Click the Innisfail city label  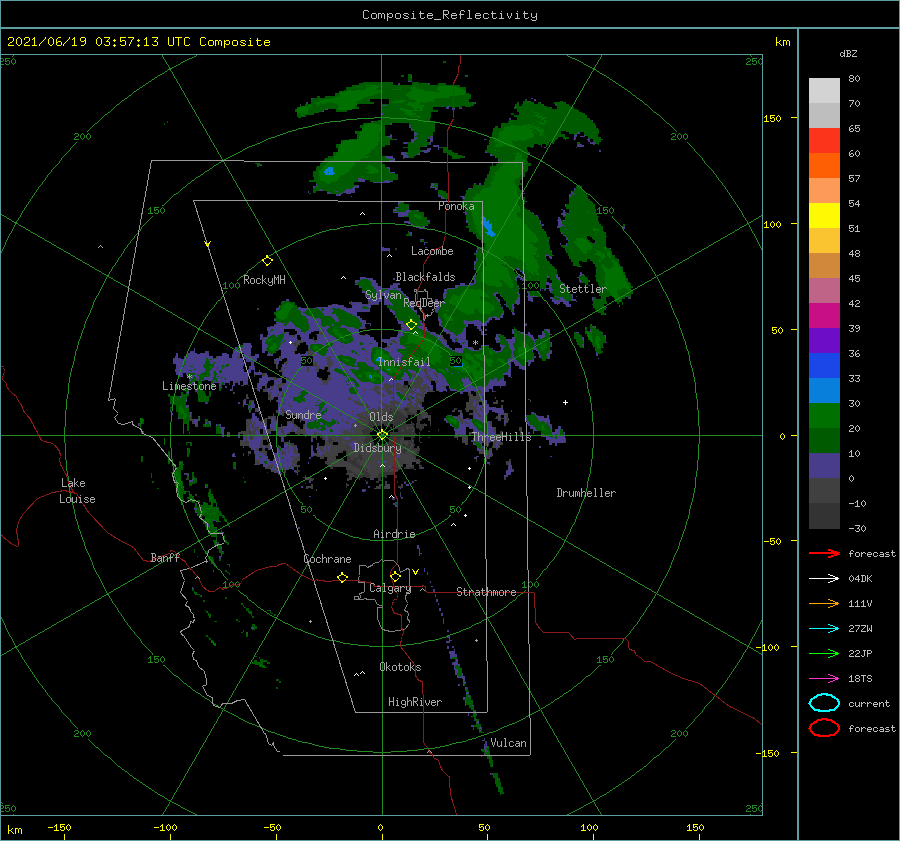404,362
